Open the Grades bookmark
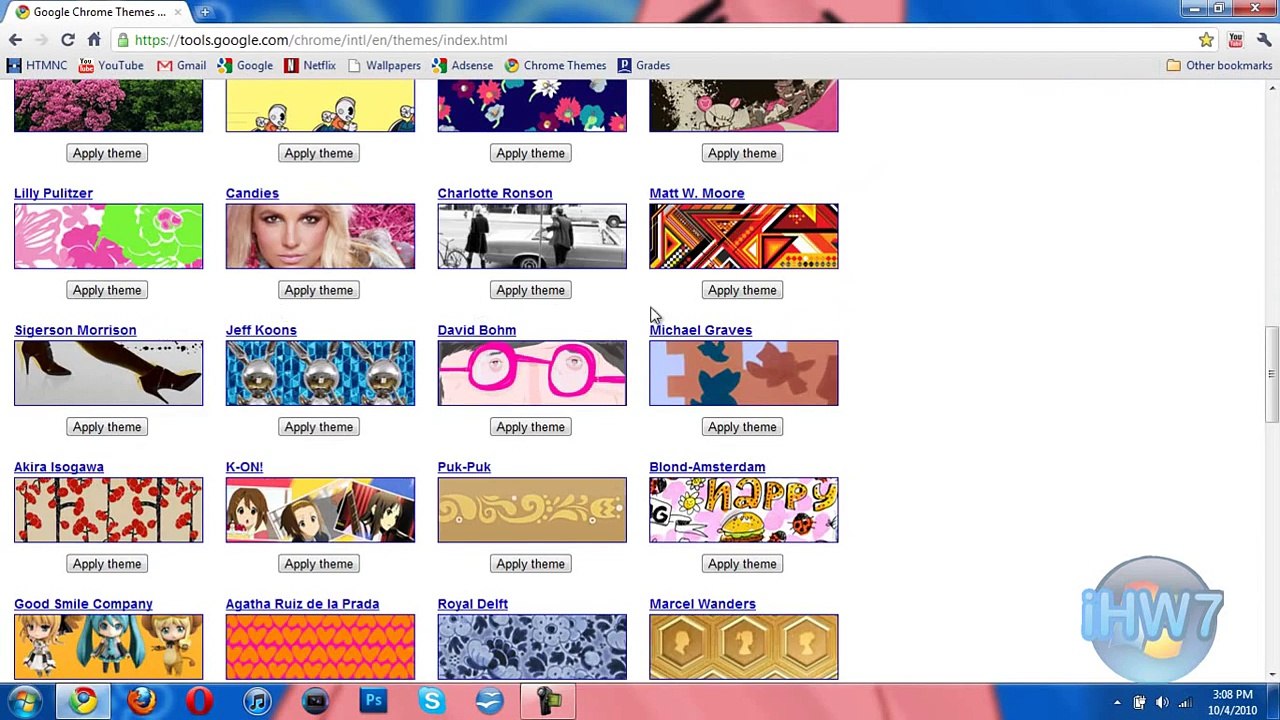This screenshot has width=1280, height=720. coord(644,65)
